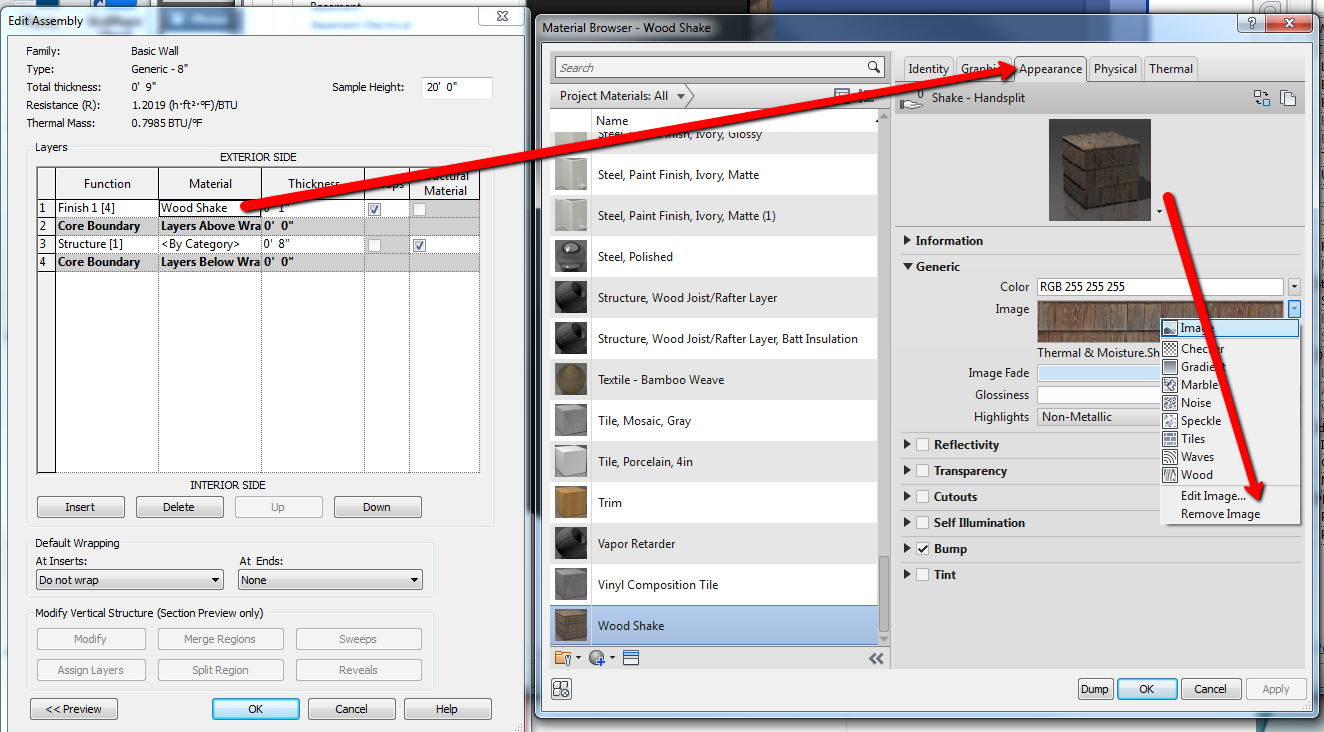Click the Apply button
The image size is (1324, 732).
tap(1276, 689)
